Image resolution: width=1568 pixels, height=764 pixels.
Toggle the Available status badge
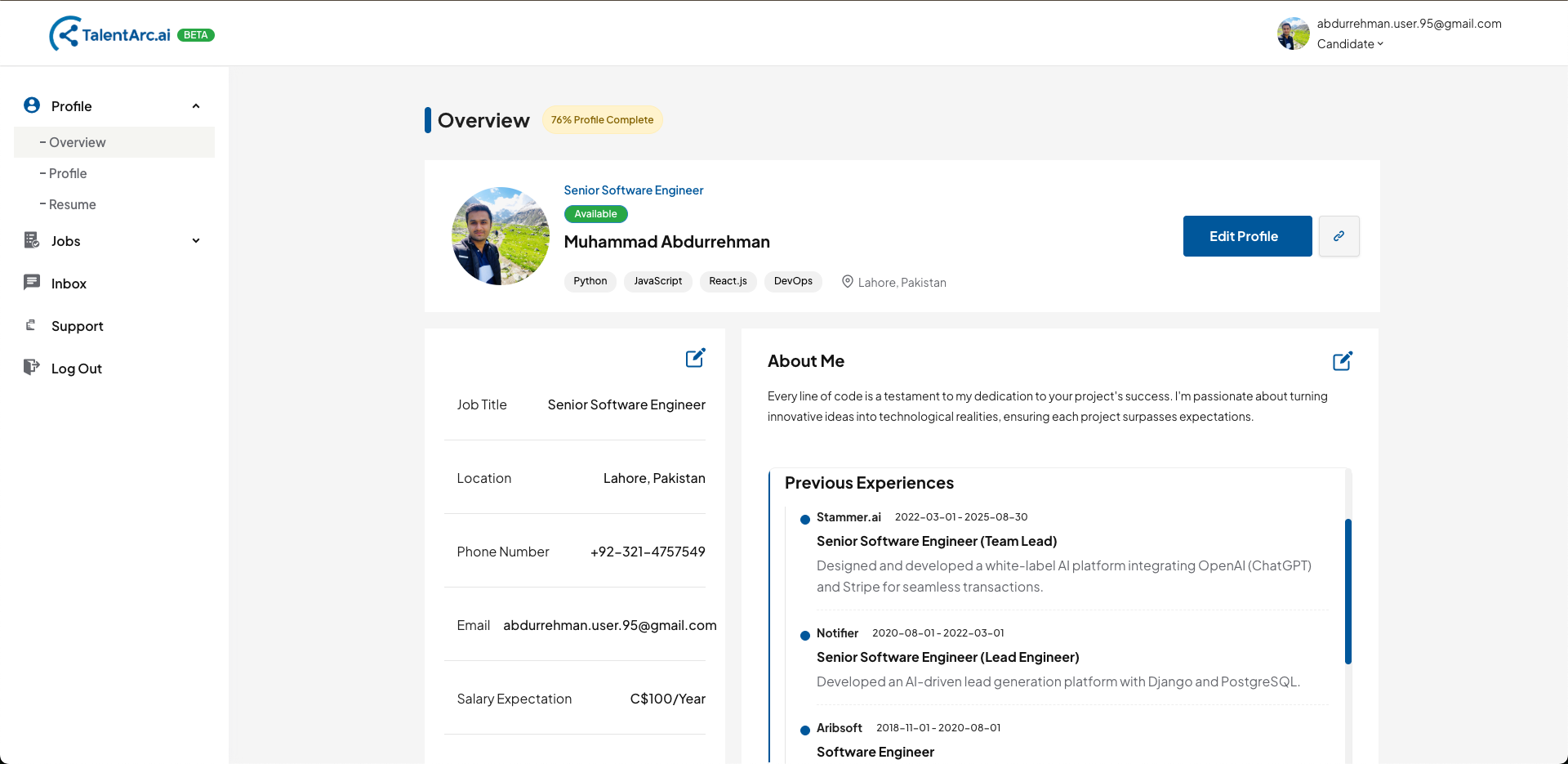[595, 213]
